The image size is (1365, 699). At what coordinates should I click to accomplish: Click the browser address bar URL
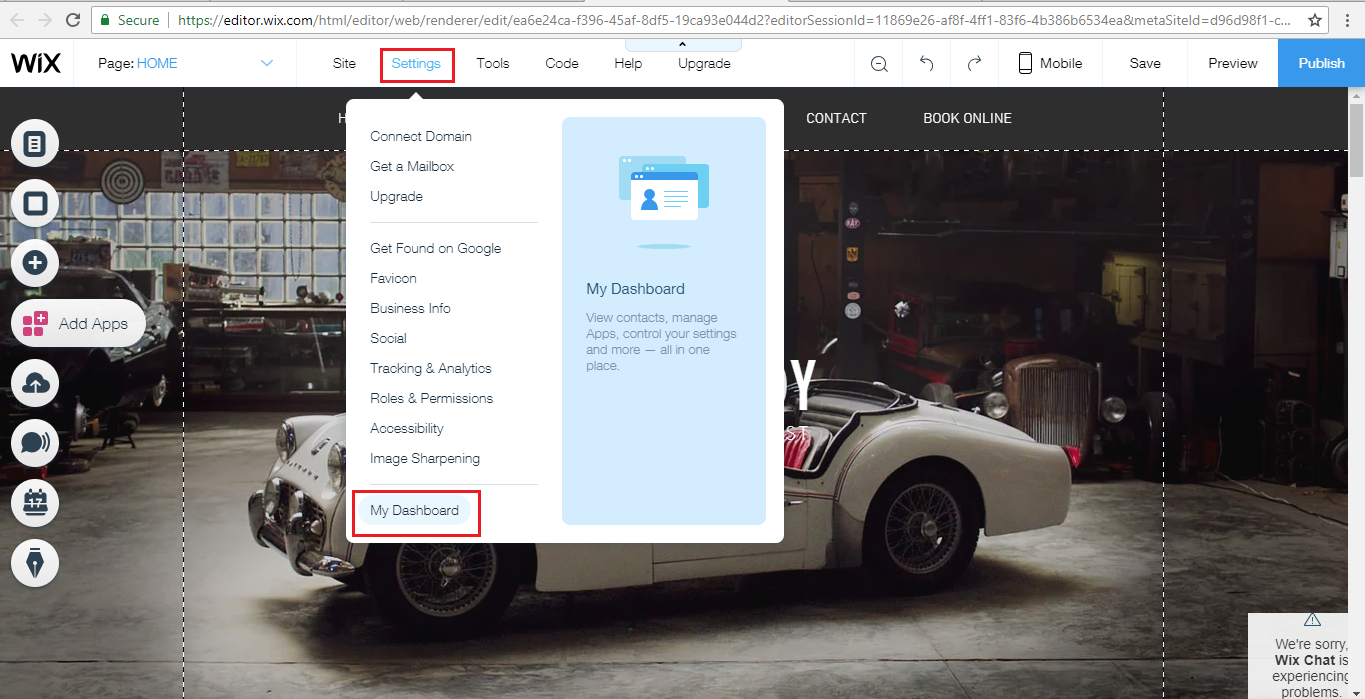(732, 20)
